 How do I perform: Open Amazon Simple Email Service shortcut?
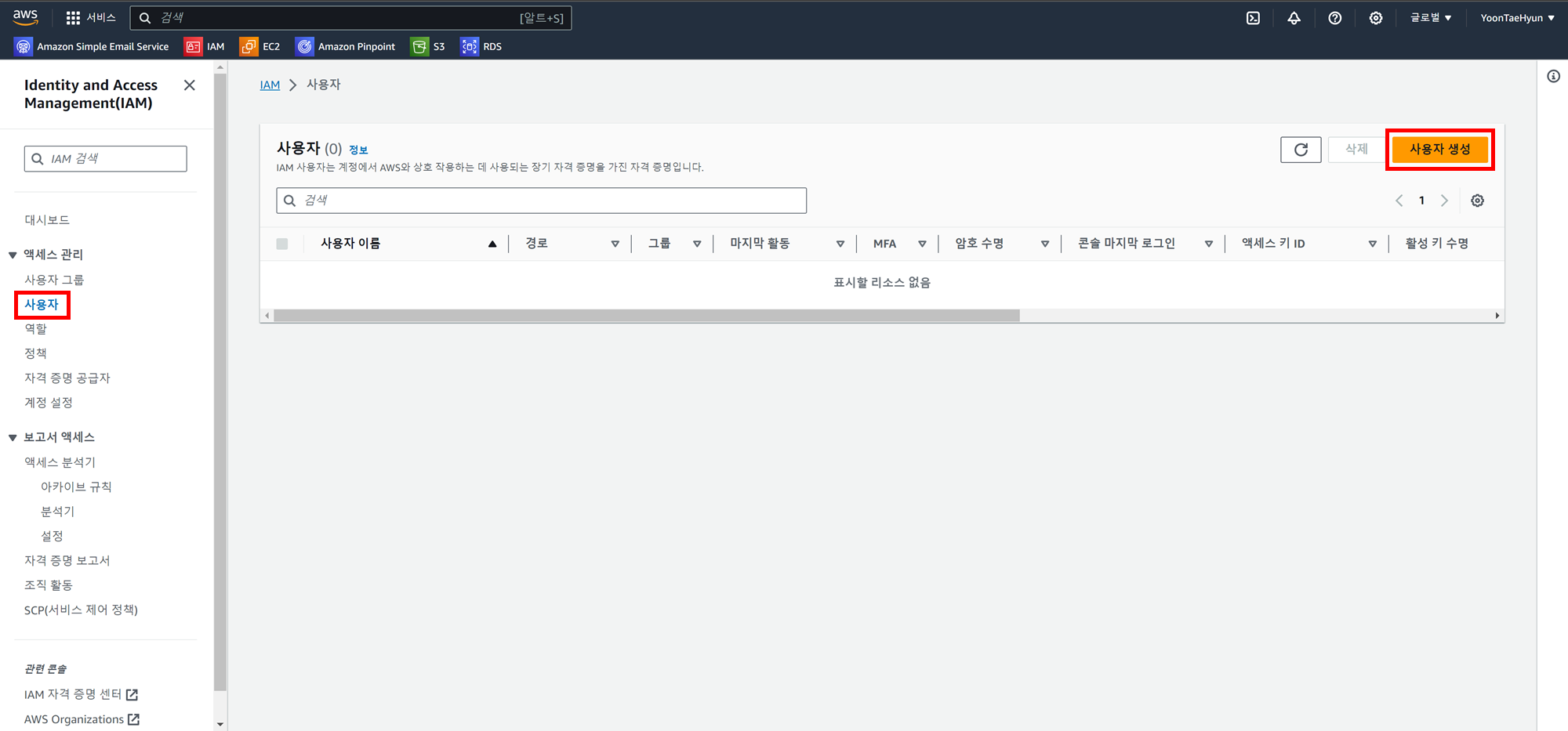[x=93, y=46]
